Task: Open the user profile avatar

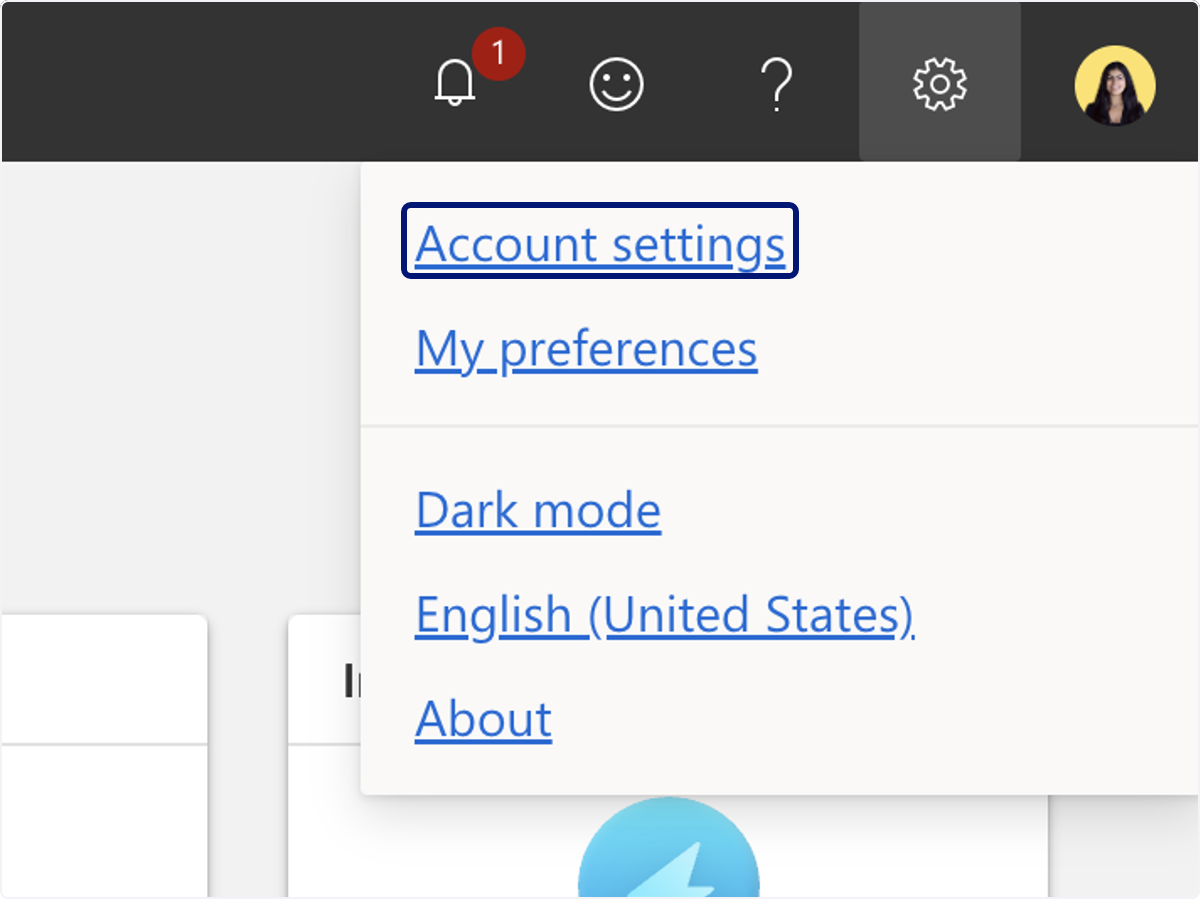Action: 1115,85
